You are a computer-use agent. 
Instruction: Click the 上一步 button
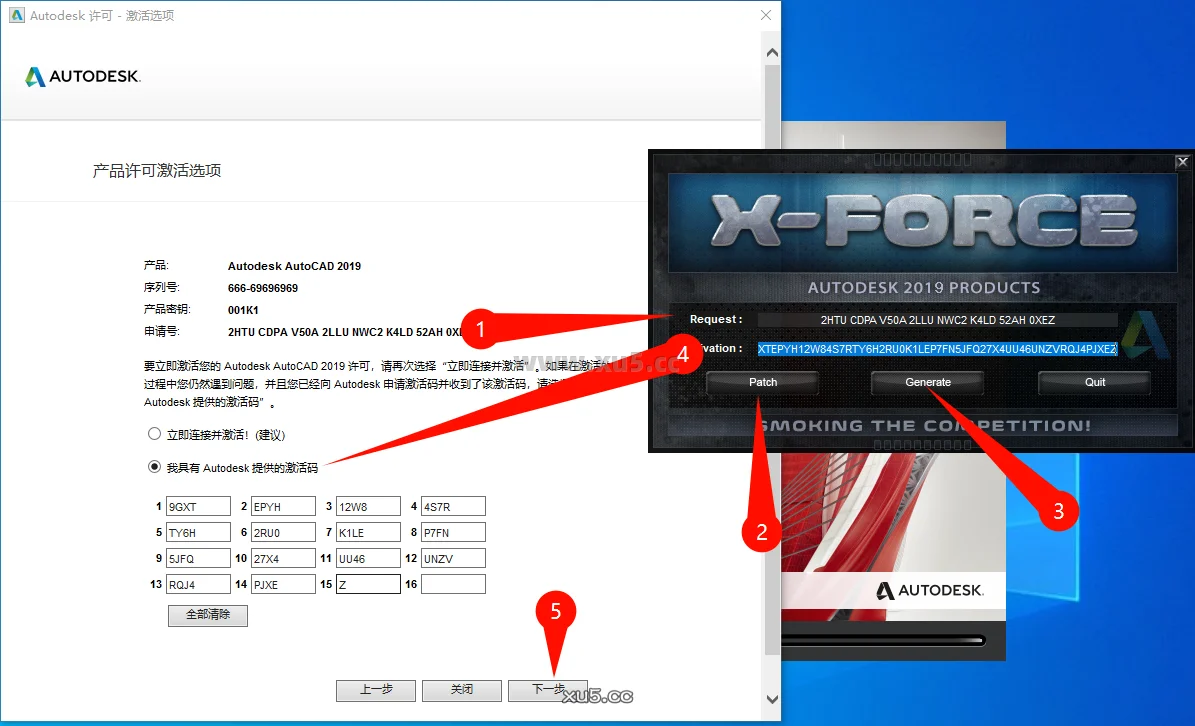pos(376,690)
